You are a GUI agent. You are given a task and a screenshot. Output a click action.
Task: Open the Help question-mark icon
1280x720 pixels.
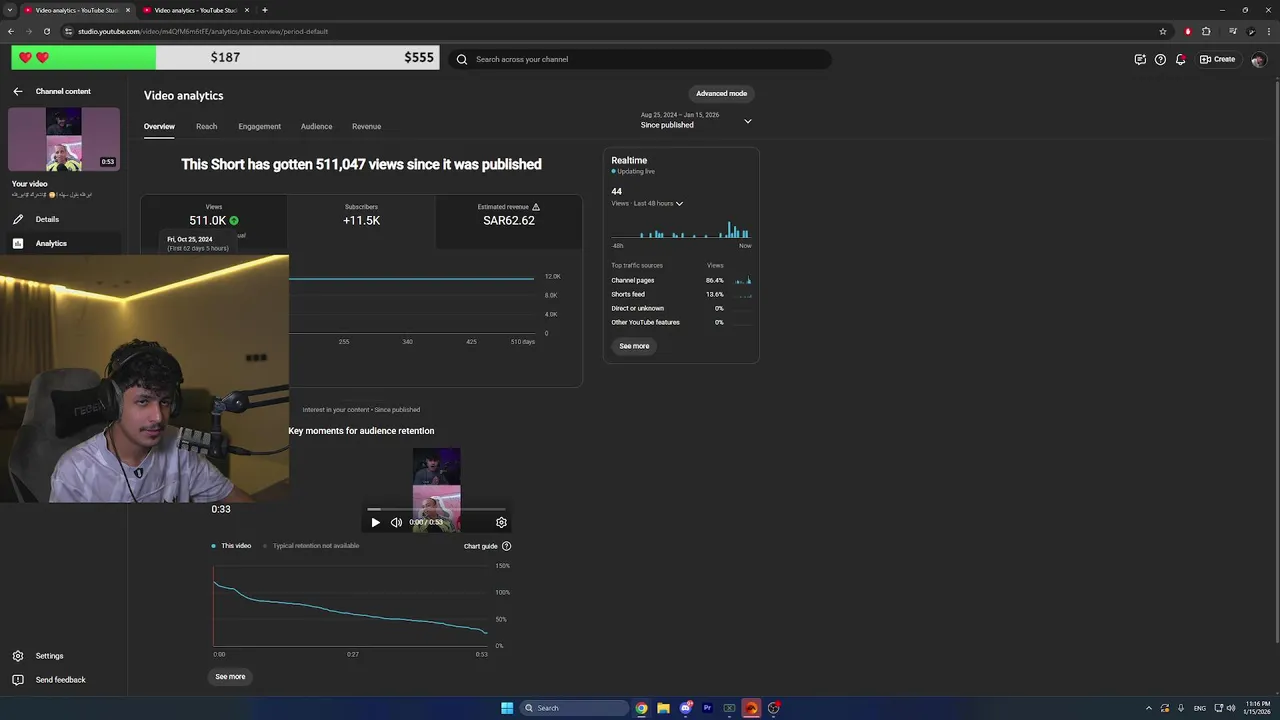1160,59
